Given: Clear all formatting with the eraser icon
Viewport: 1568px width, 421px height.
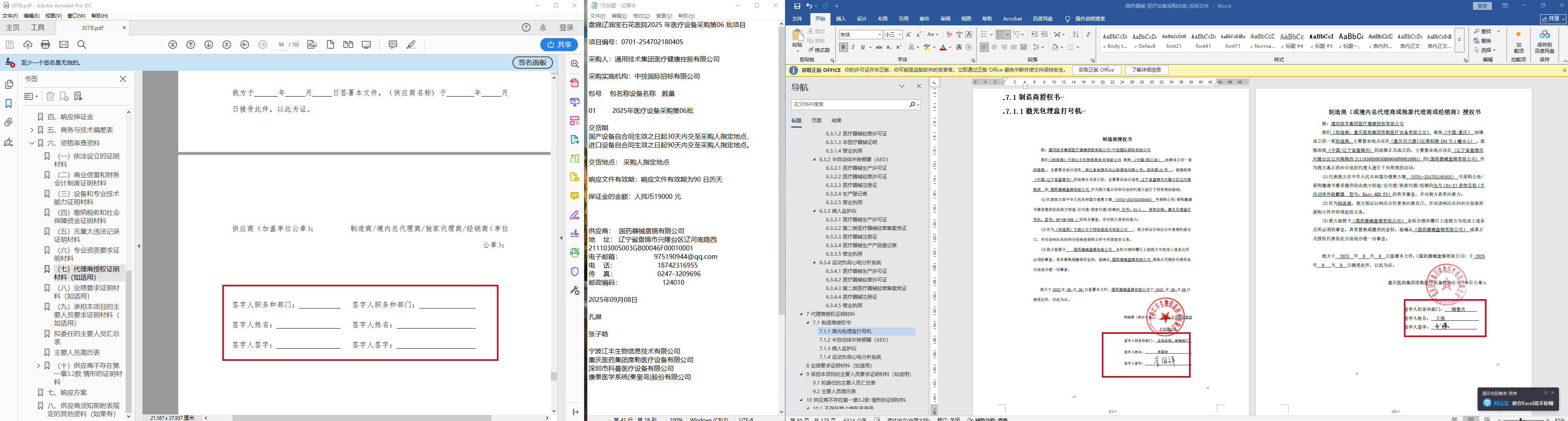Looking at the screenshot, I should [949, 35].
